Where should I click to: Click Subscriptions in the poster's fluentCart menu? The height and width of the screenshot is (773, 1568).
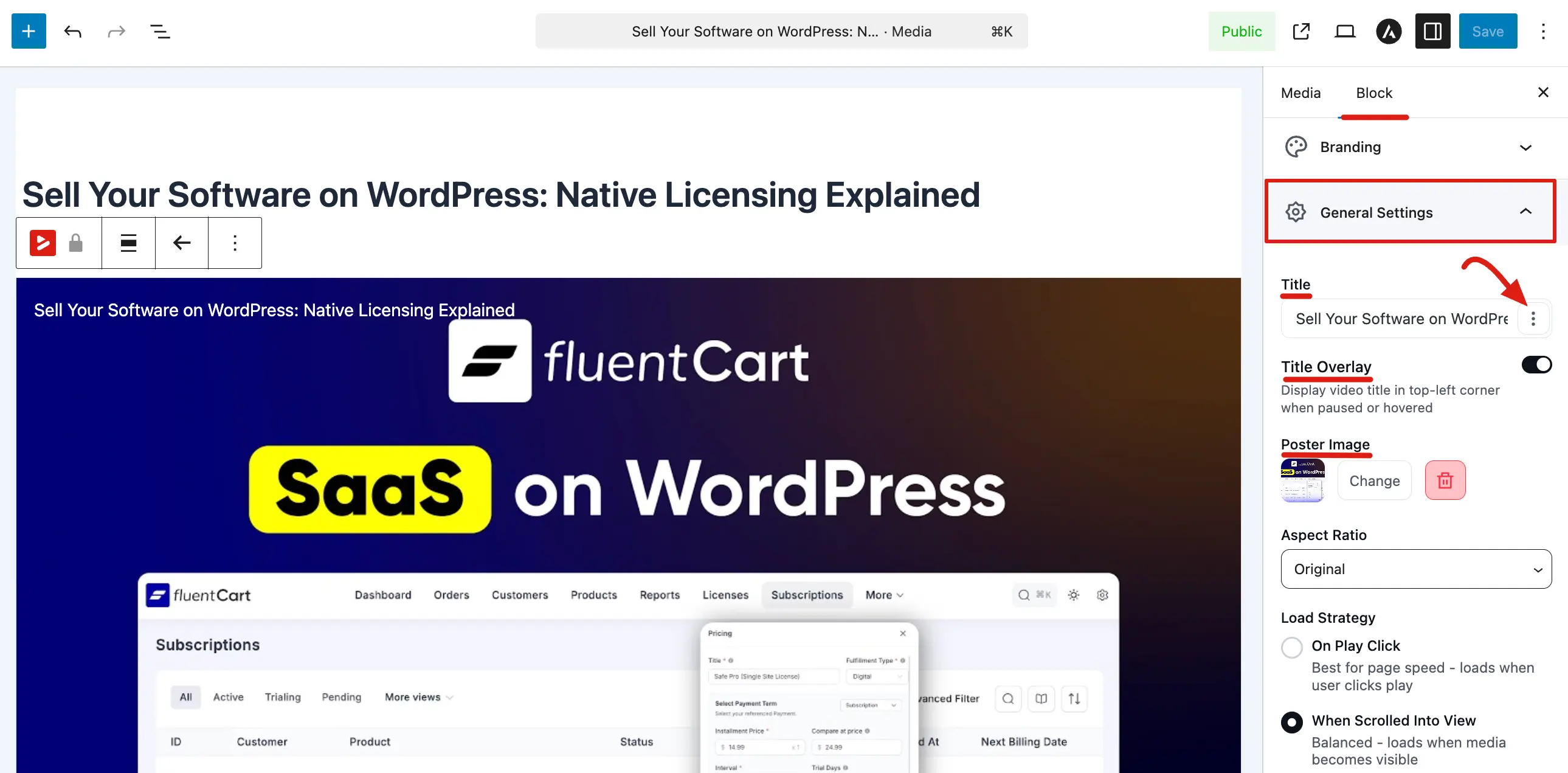(807, 595)
